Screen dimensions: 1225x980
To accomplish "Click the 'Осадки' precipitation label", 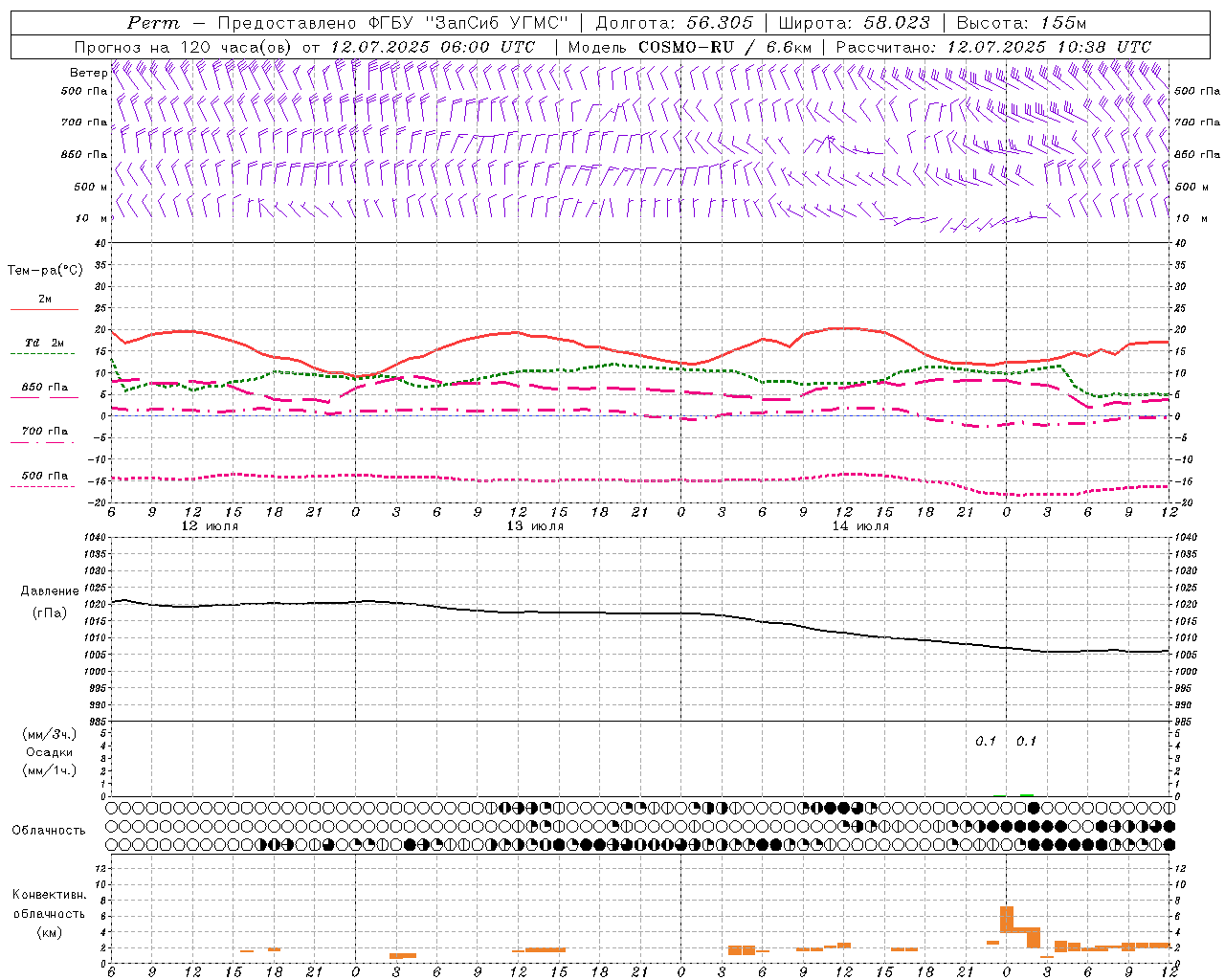I will coord(50,752).
